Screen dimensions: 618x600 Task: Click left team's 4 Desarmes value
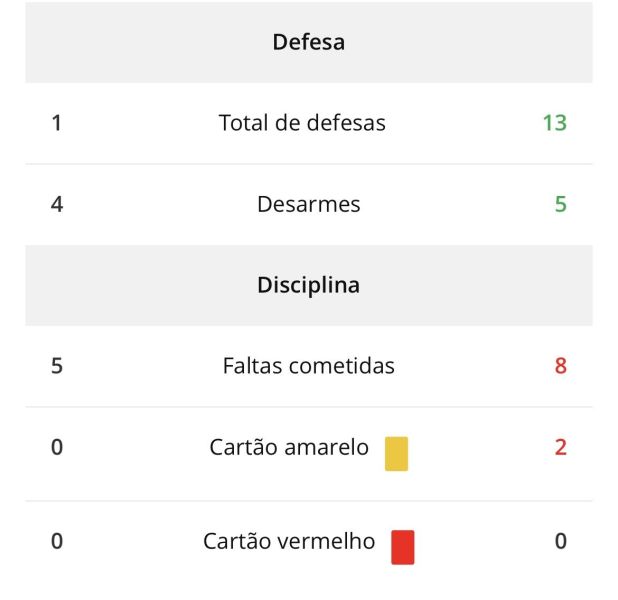(56, 204)
